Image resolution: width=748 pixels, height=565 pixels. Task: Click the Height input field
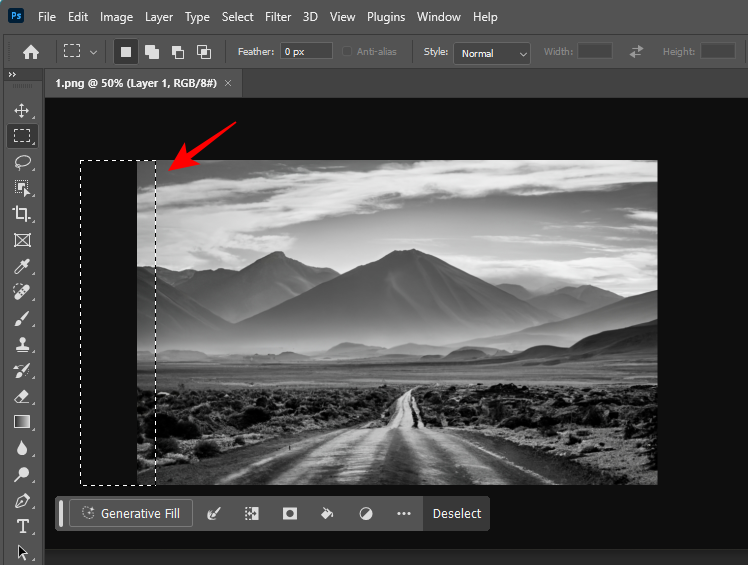click(718, 51)
